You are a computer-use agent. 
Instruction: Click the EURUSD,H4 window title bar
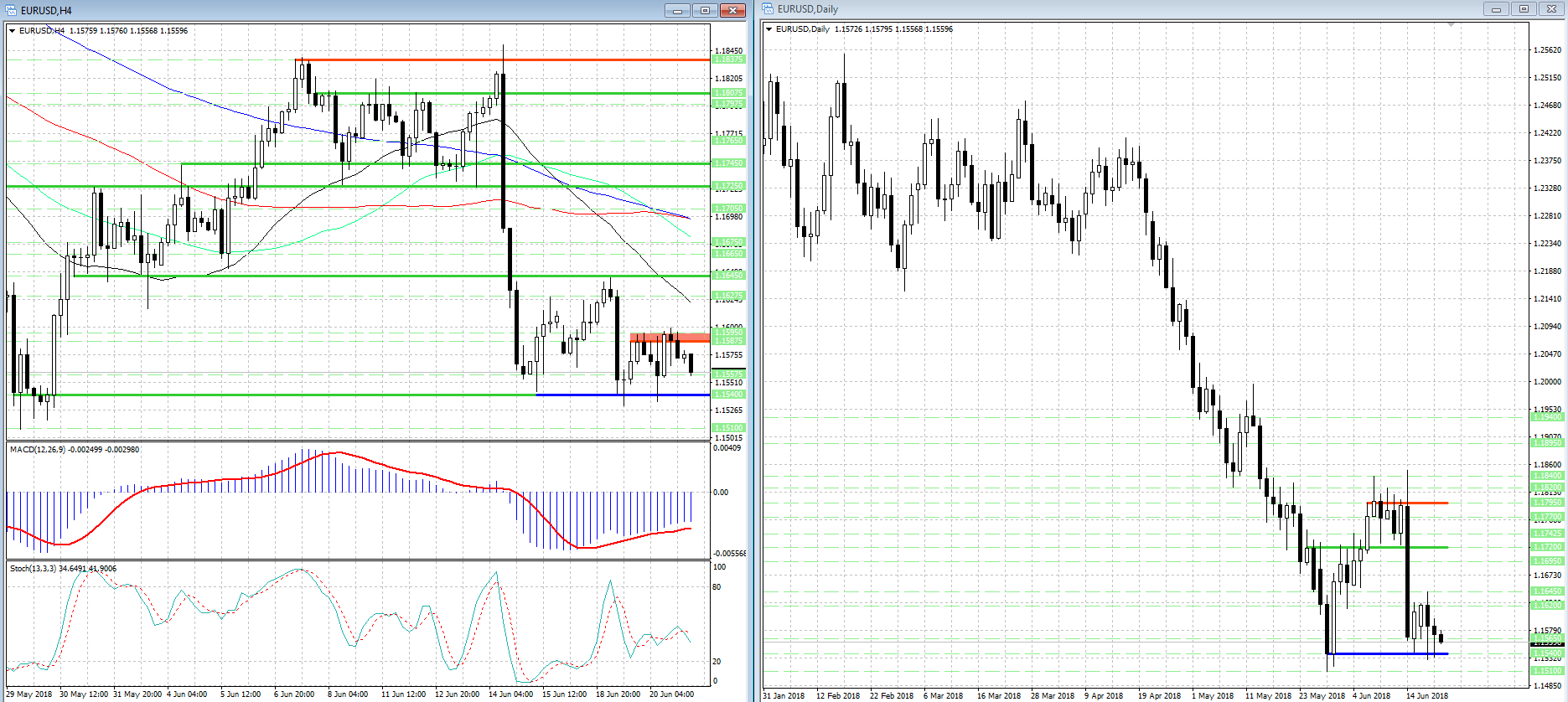click(335, 10)
